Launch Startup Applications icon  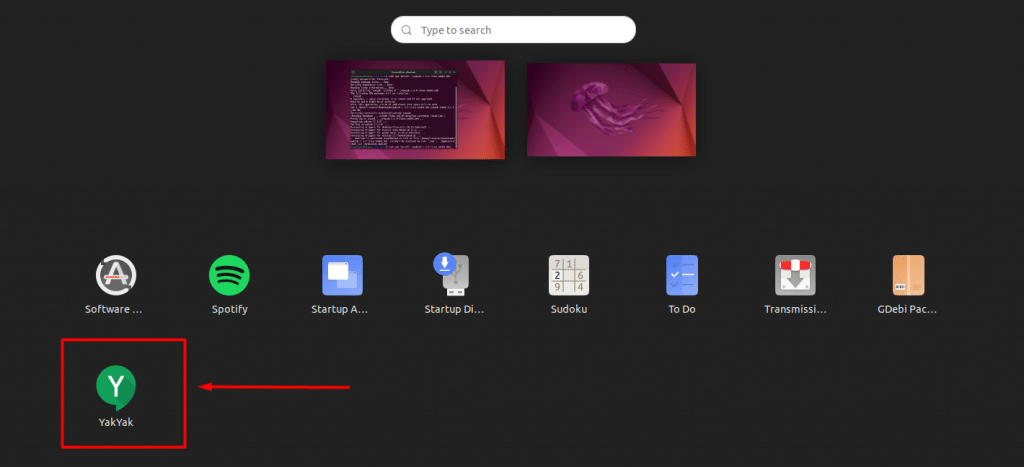342,275
